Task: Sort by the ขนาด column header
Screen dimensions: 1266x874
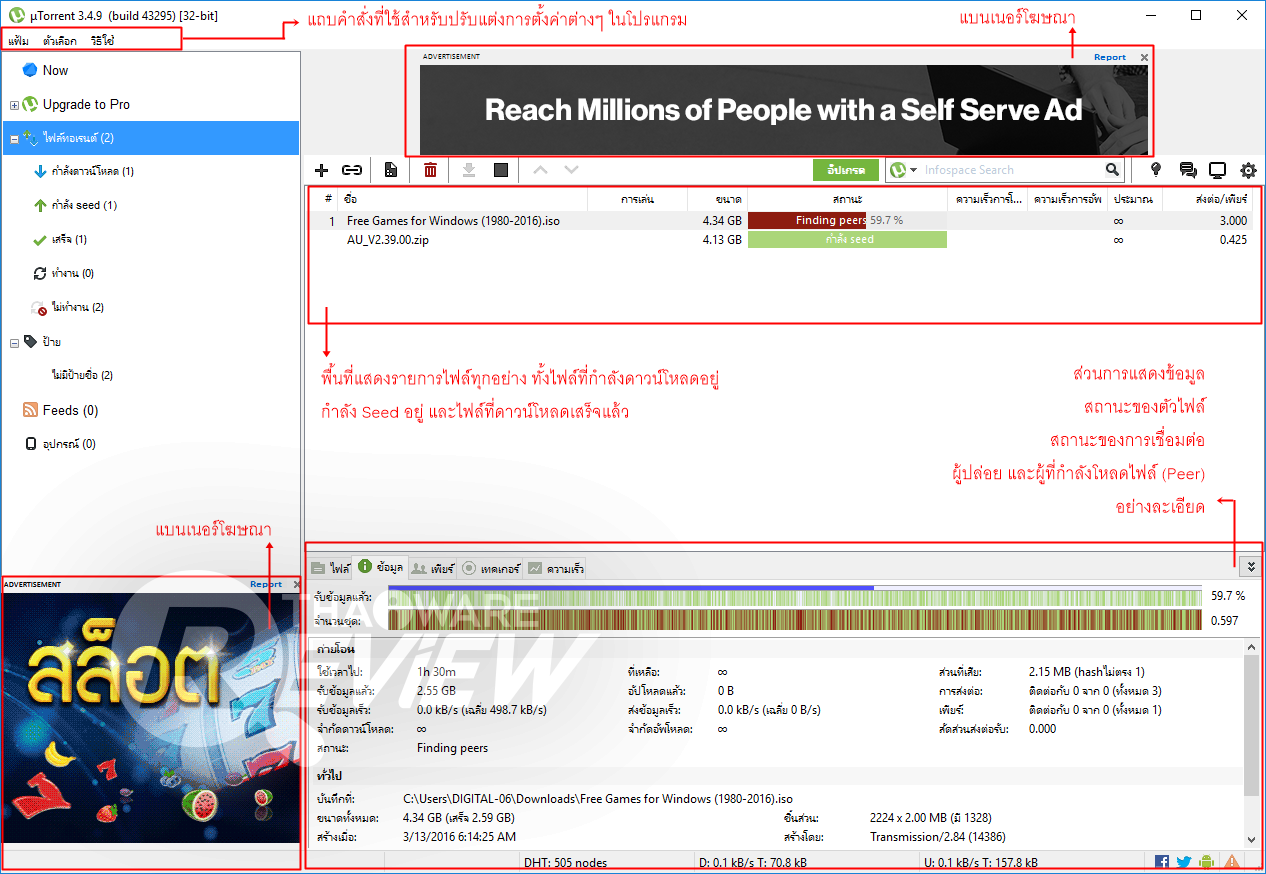Action: (x=717, y=199)
